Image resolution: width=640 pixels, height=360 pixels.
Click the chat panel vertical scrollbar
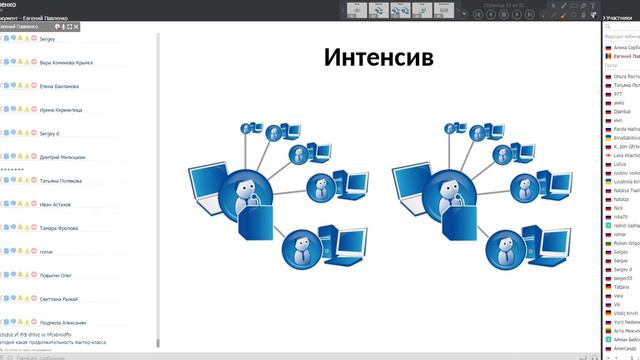tap(158, 190)
